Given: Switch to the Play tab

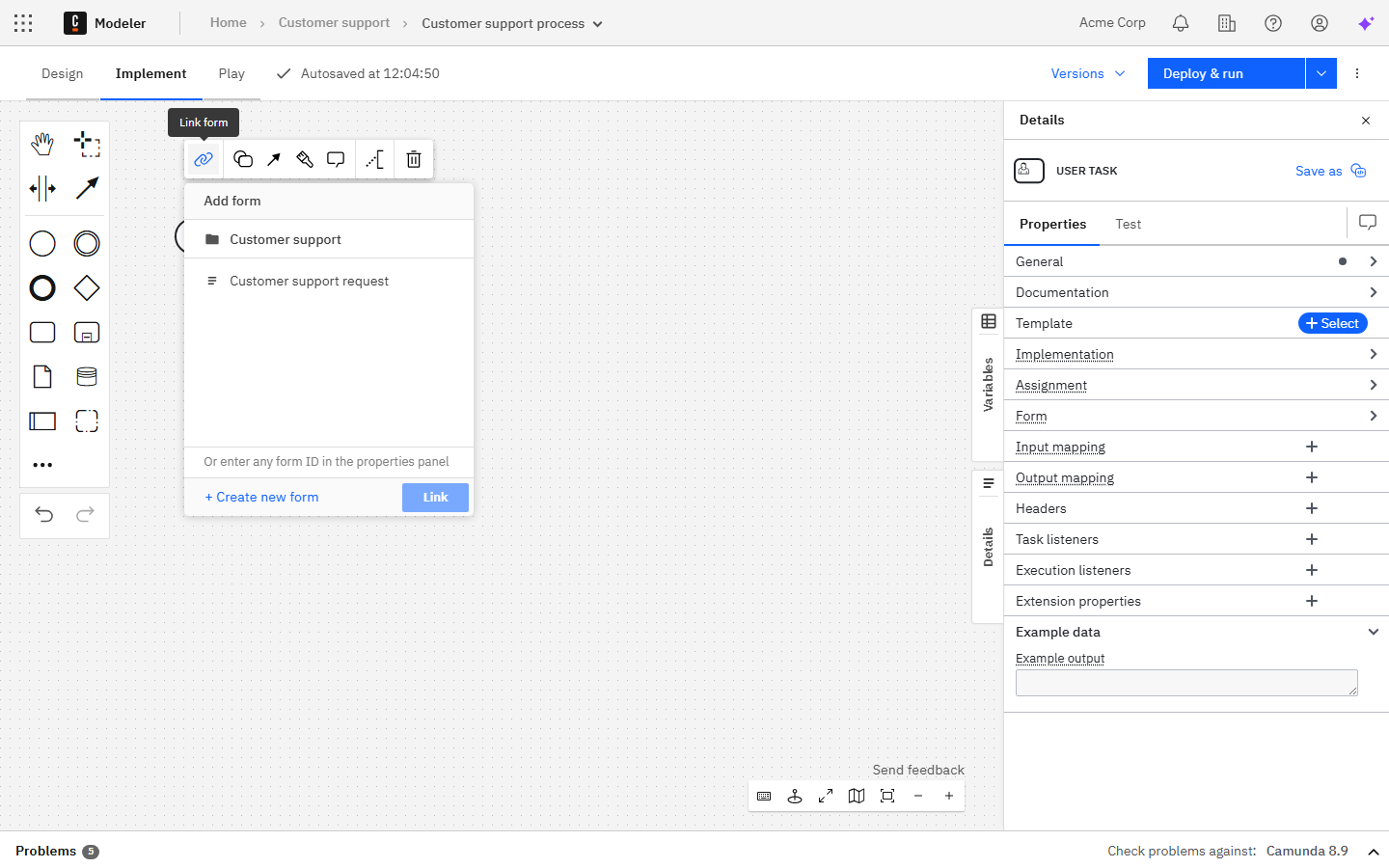Looking at the screenshot, I should pyautogui.click(x=231, y=73).
